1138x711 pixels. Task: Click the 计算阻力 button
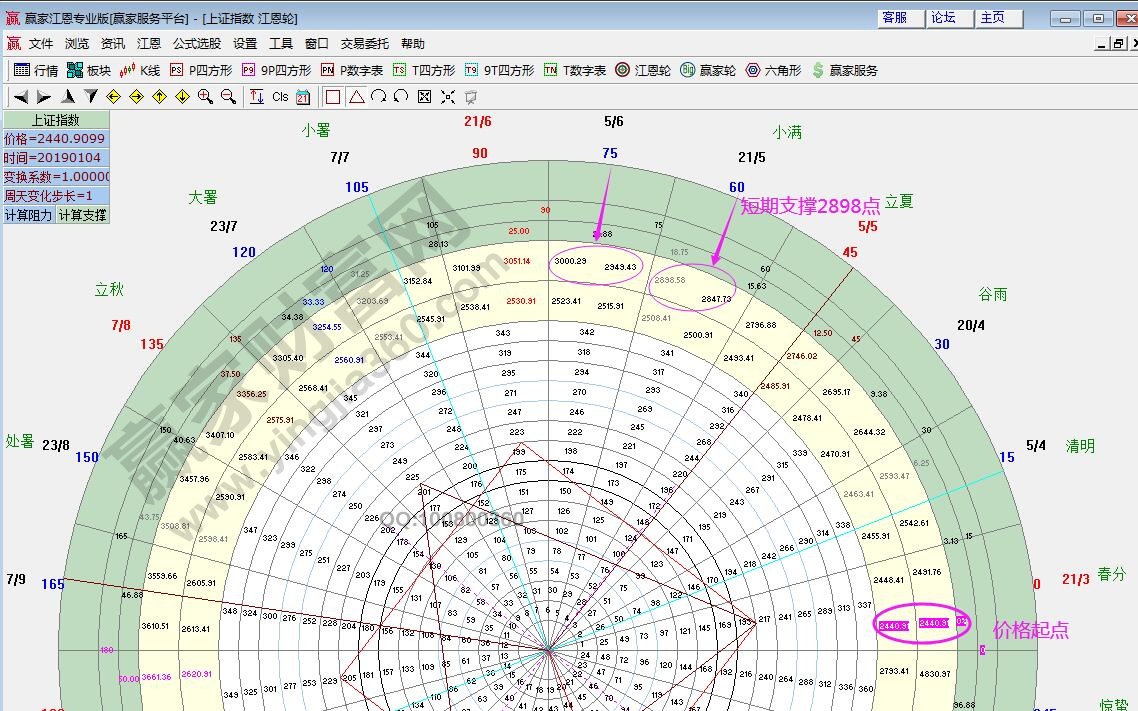tap(28, 215)
